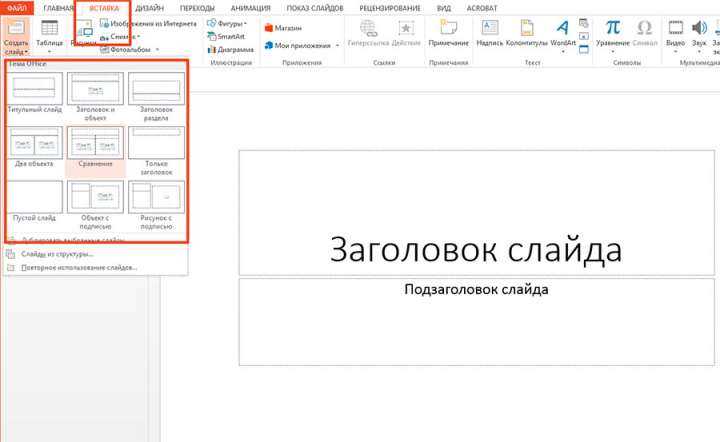Click the Звук speaker icon
The width and height of the screenshot is (720, 442).
click(x=699, y=28)
